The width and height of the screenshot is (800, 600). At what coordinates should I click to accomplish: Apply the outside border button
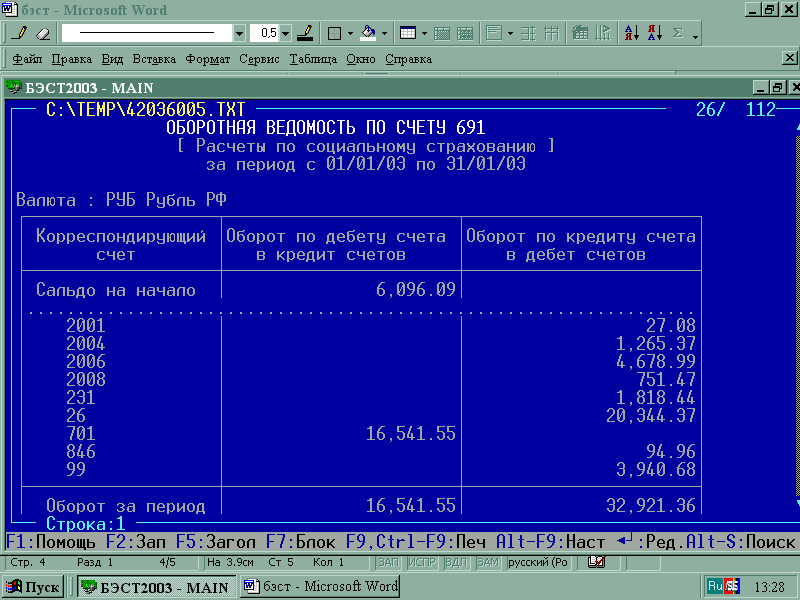(334, 34)
